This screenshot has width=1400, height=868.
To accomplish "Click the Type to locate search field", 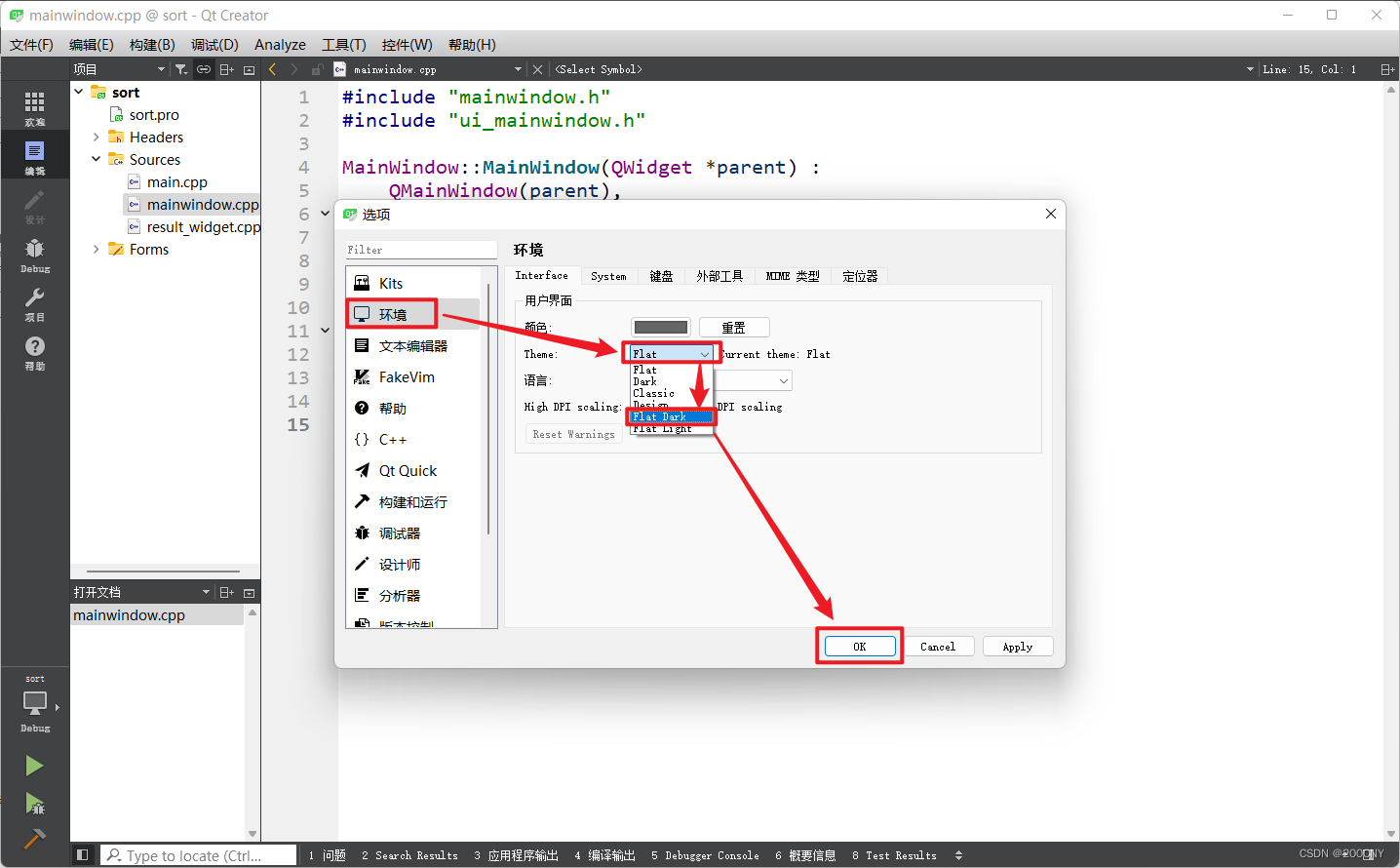I will pyautogui.click(x=199, y=855).
